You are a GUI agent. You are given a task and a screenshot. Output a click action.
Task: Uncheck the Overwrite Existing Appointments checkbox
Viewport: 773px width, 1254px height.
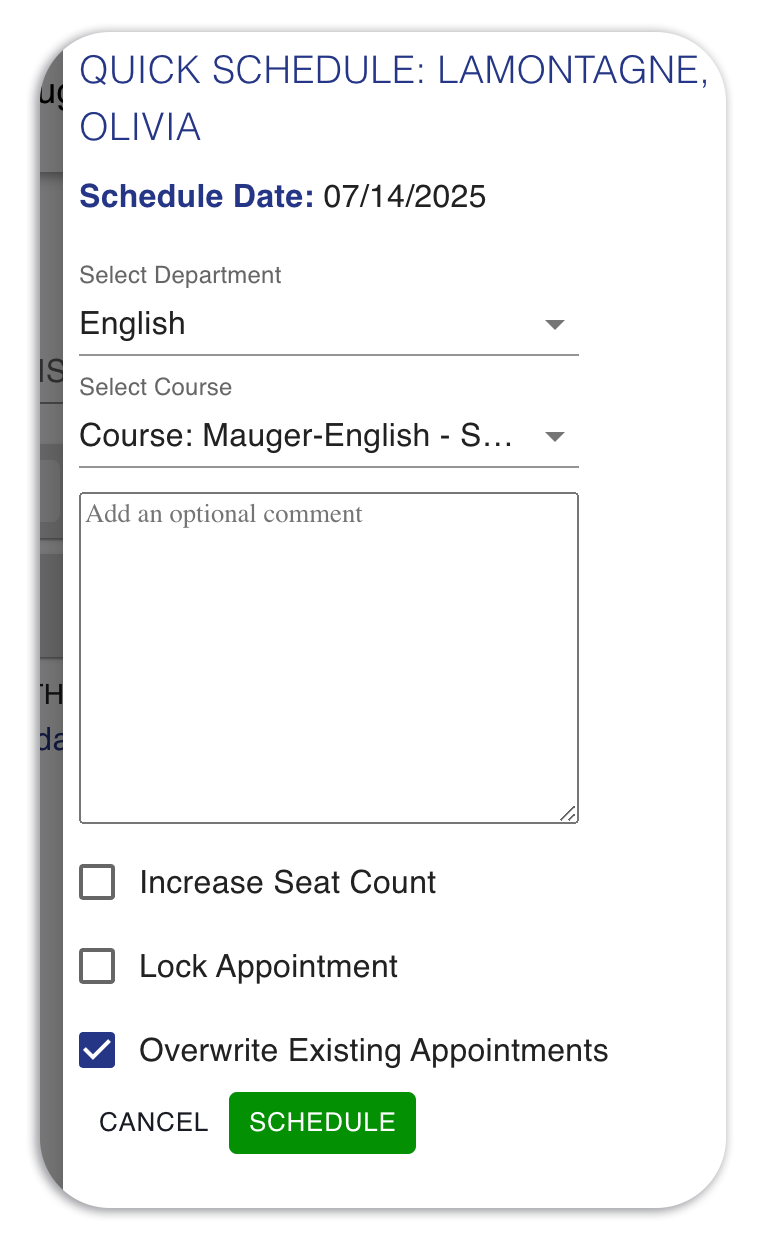97,1051
